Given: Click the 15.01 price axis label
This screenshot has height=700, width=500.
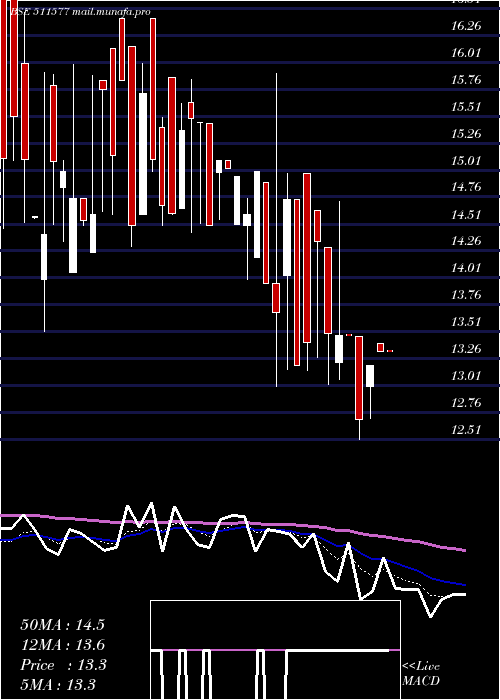Looking at the screenshot, I should 466,160.
